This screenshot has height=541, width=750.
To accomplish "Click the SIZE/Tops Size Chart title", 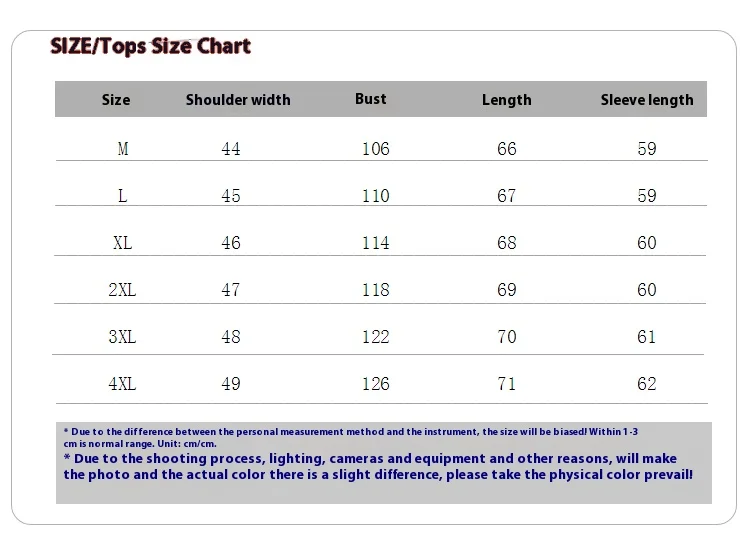I will tap(150, 46).
